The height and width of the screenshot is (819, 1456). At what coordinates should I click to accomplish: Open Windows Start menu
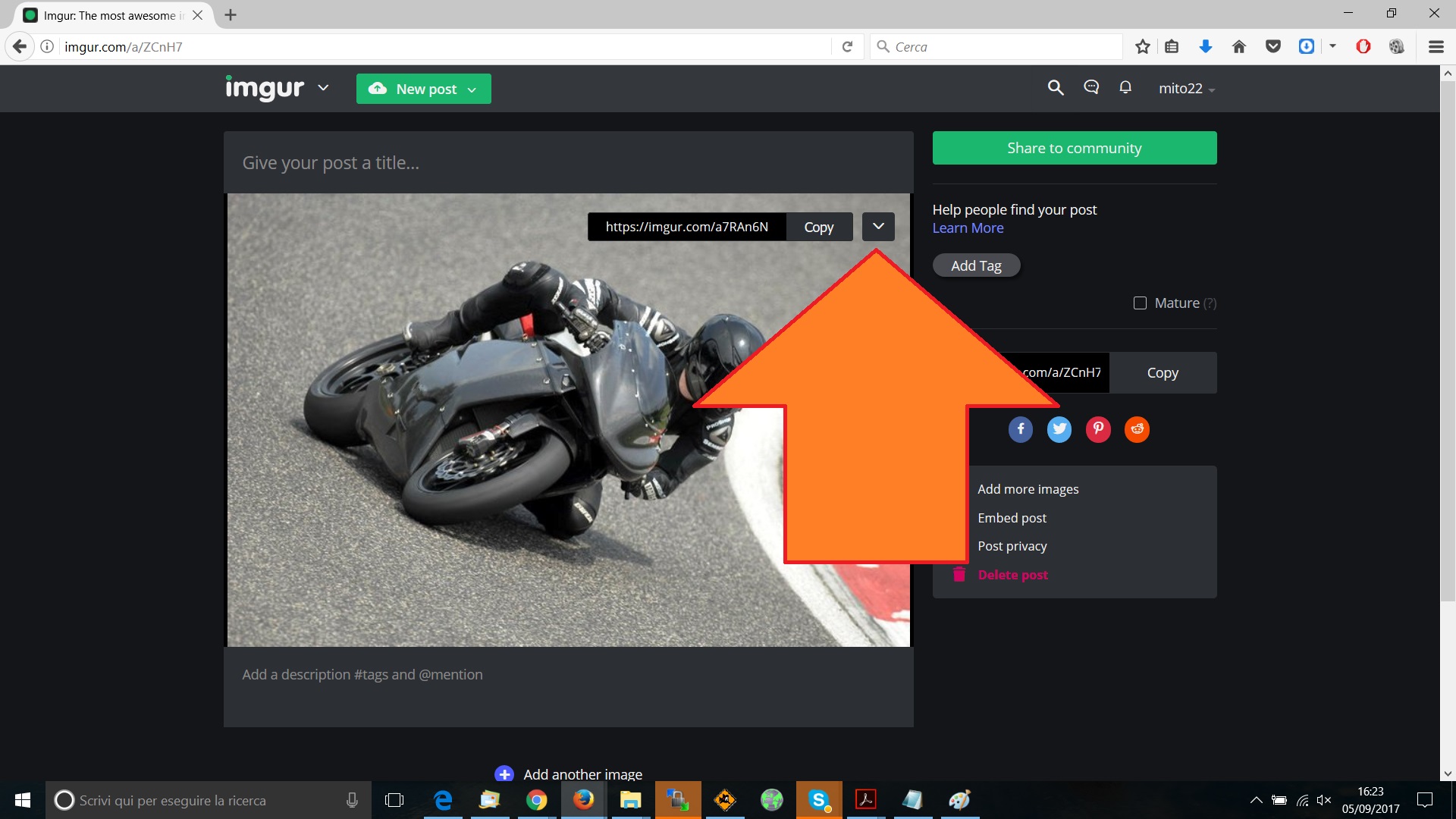[23, 800]
